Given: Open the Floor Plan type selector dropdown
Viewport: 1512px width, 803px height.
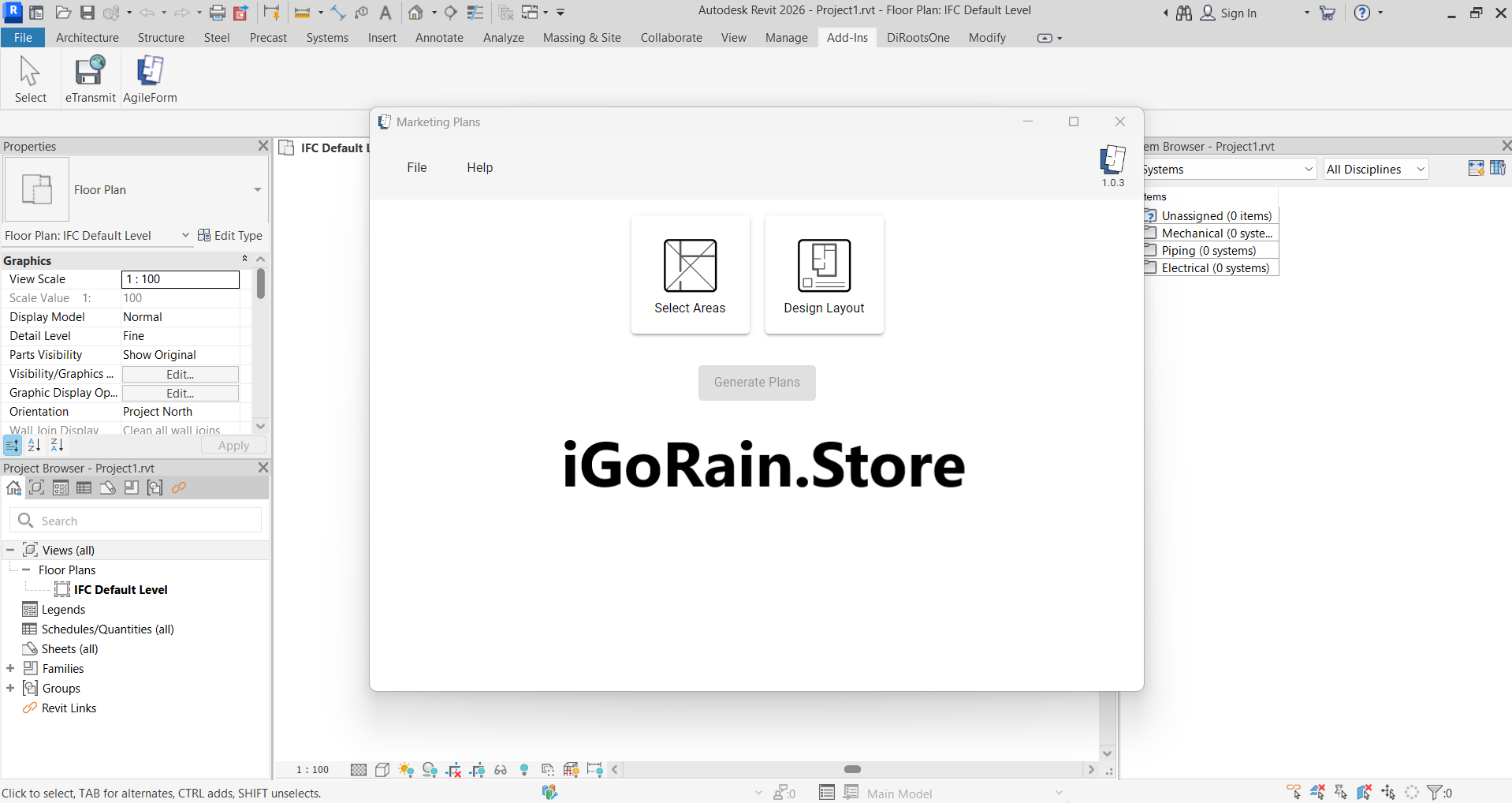Looking at the screenshot, I should pos(257,190).
